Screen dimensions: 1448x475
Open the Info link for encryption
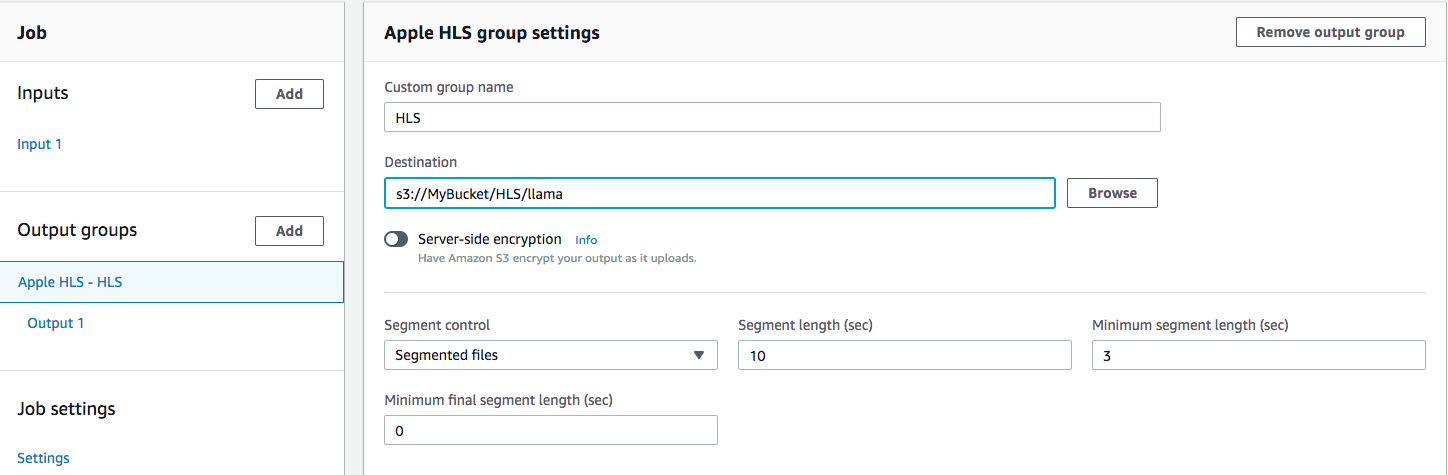586,240
